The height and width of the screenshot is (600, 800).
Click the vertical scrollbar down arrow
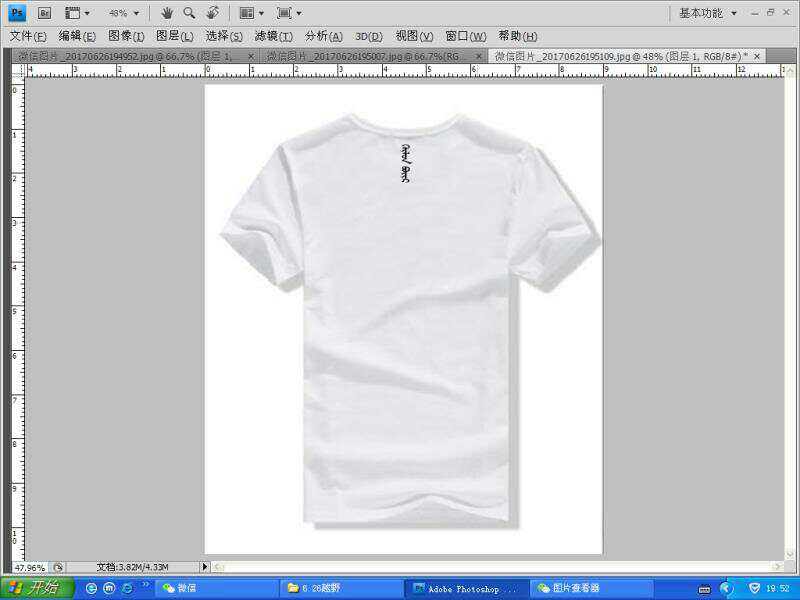(x=791, y=555)
